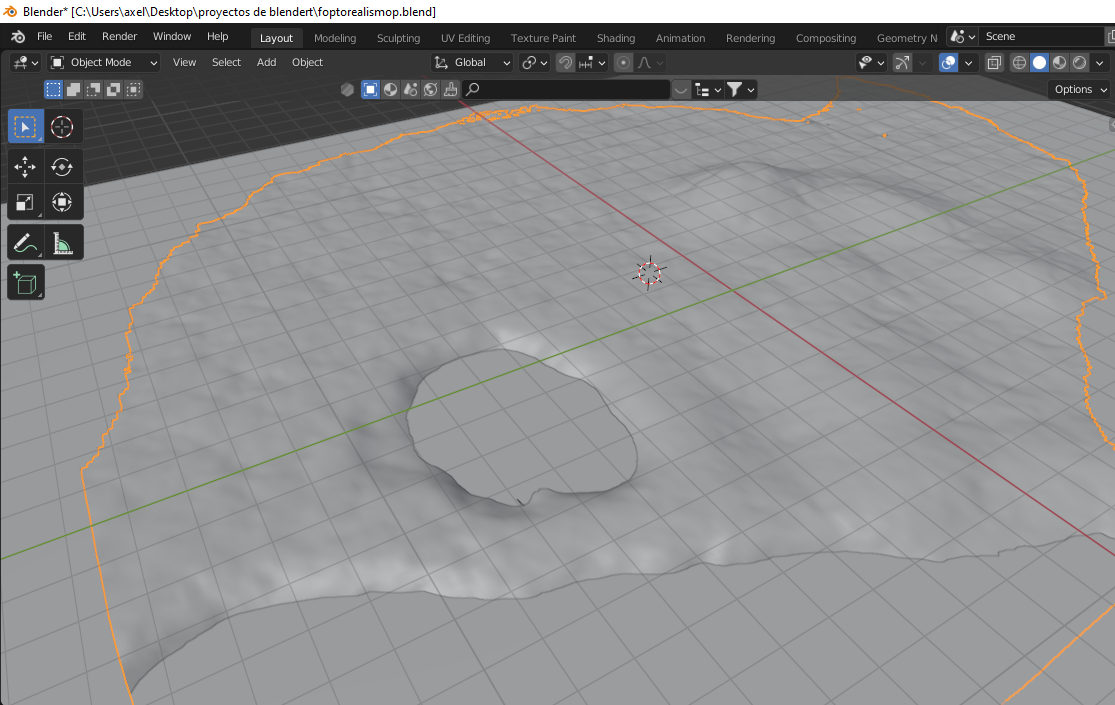Open the Object Mode dropdown
Image resolution: width=1115 pixels, height=705 pixels.
tap(104, 63)
